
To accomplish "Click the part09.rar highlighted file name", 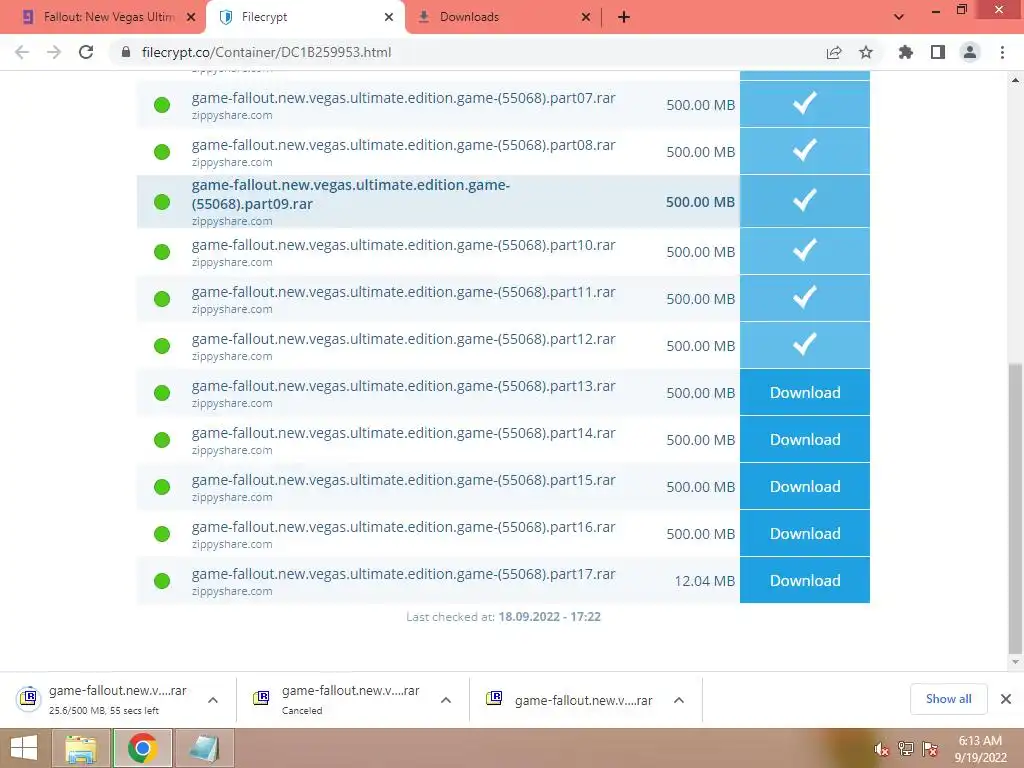I will tap(351, 194).
